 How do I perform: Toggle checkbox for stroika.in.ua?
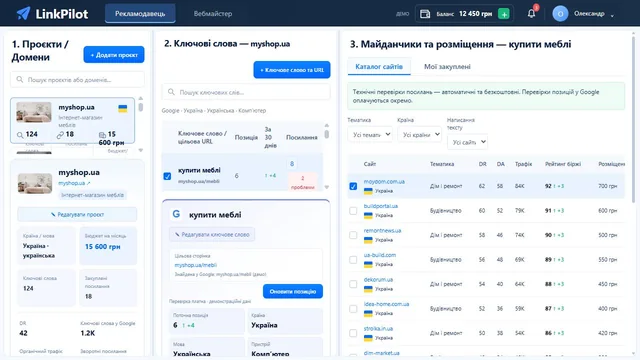coord(353,333)
